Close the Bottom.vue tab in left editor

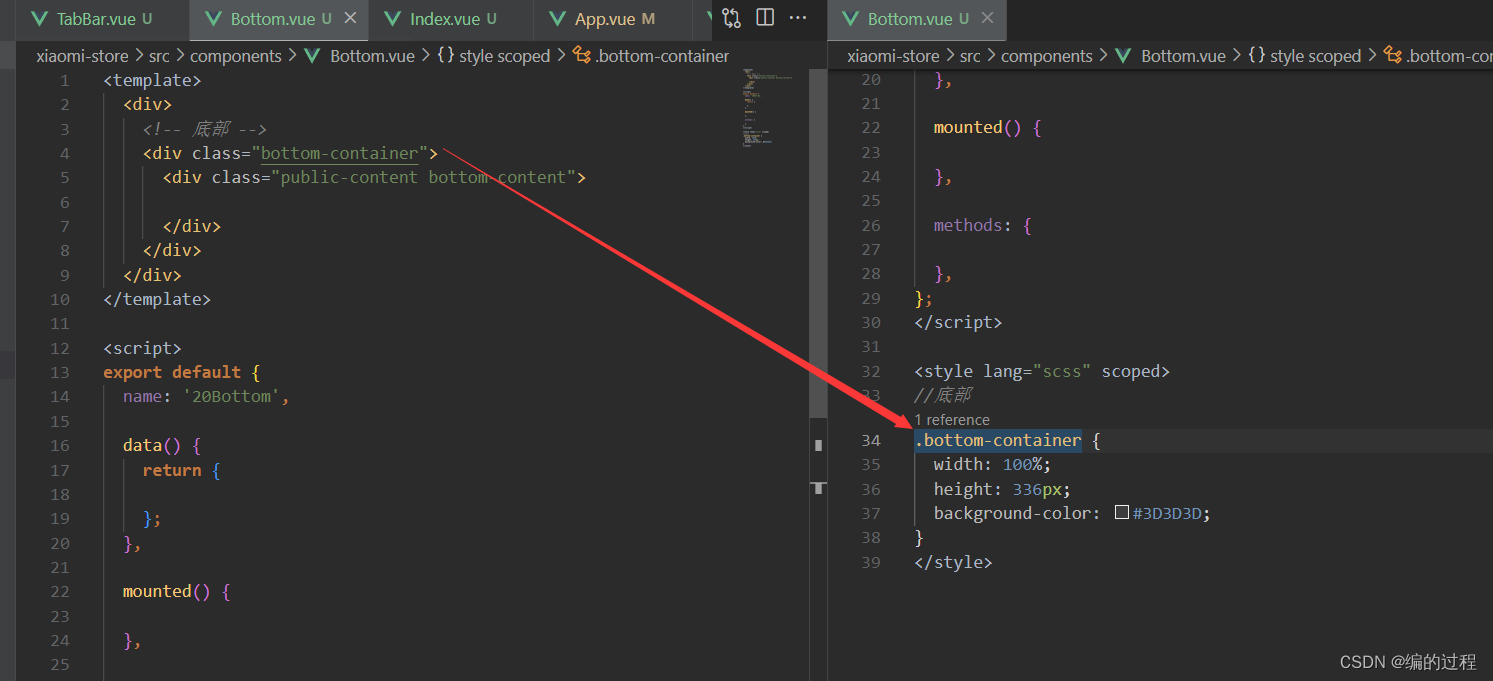click(350, 18)
